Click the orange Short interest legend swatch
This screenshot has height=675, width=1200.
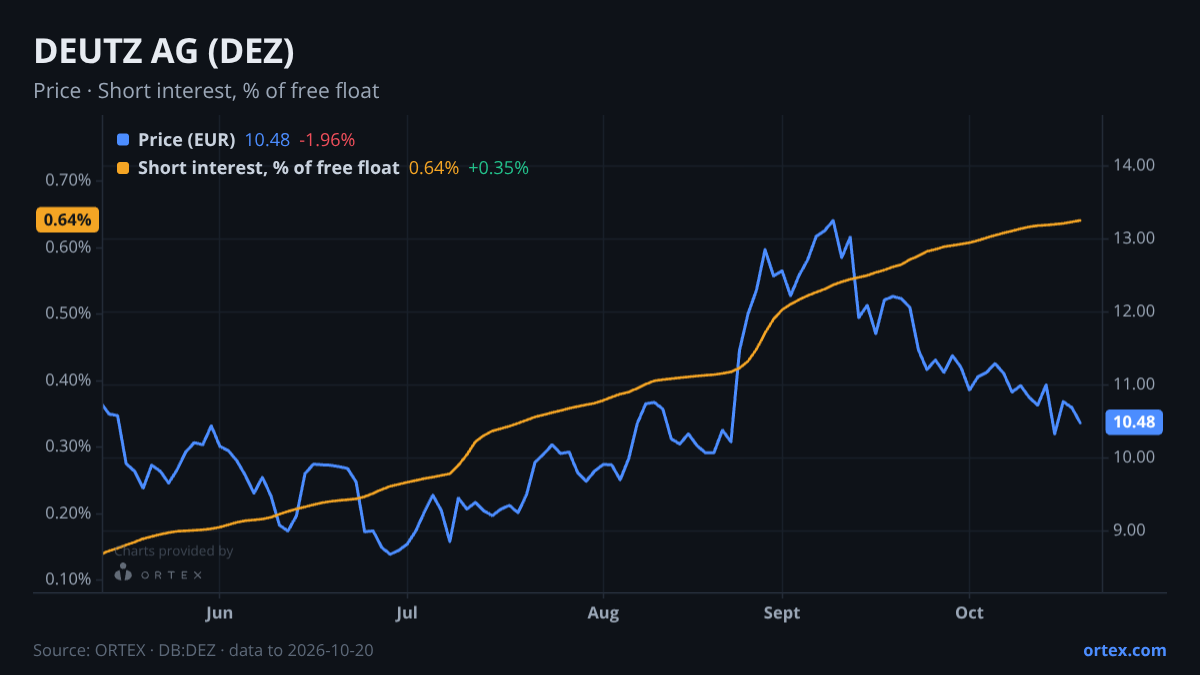pyautogui.click(x=123, y=168)
